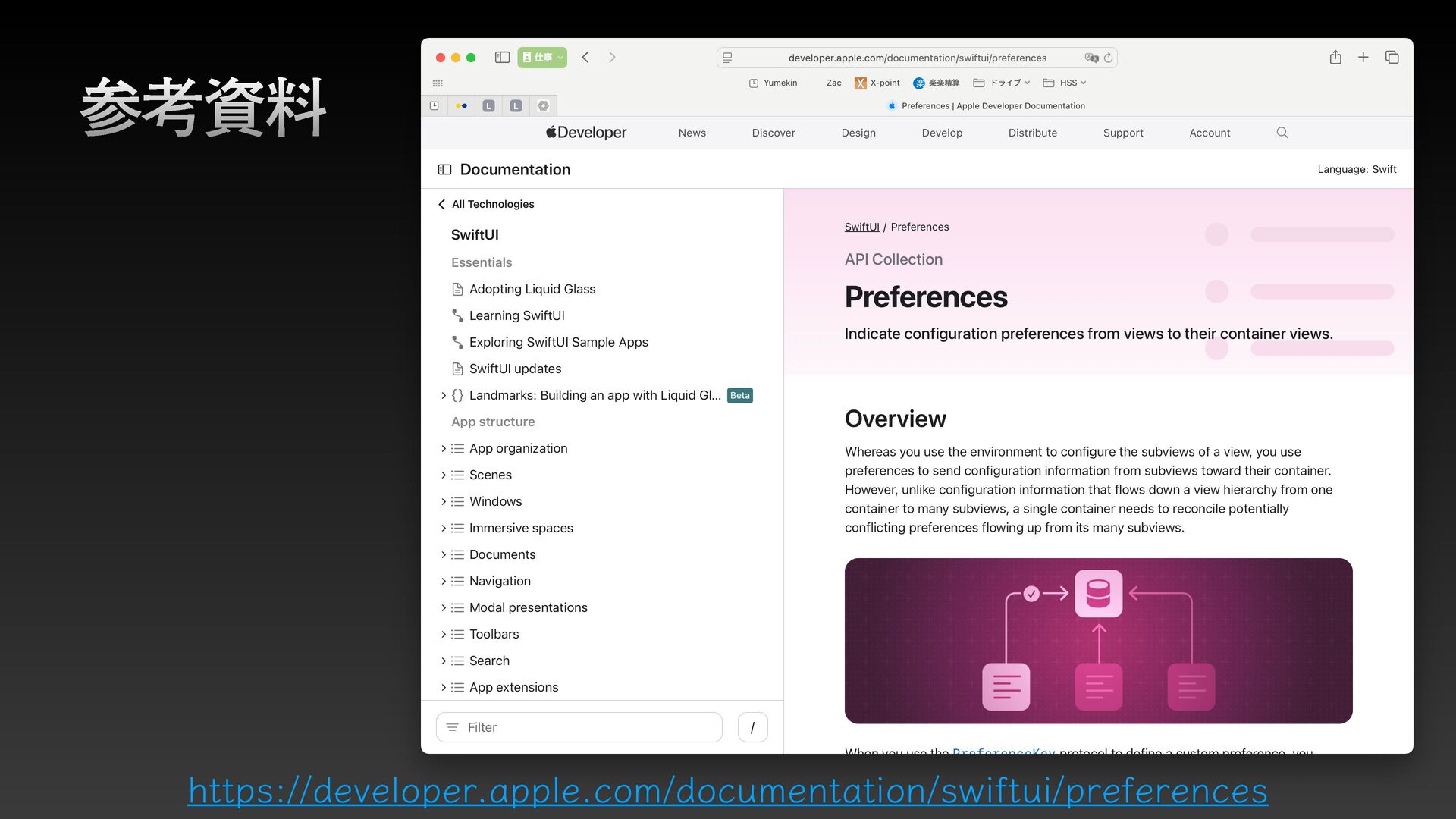1456x819 pixels.
Task: Open the Zac bookmark
Action: 834,83
